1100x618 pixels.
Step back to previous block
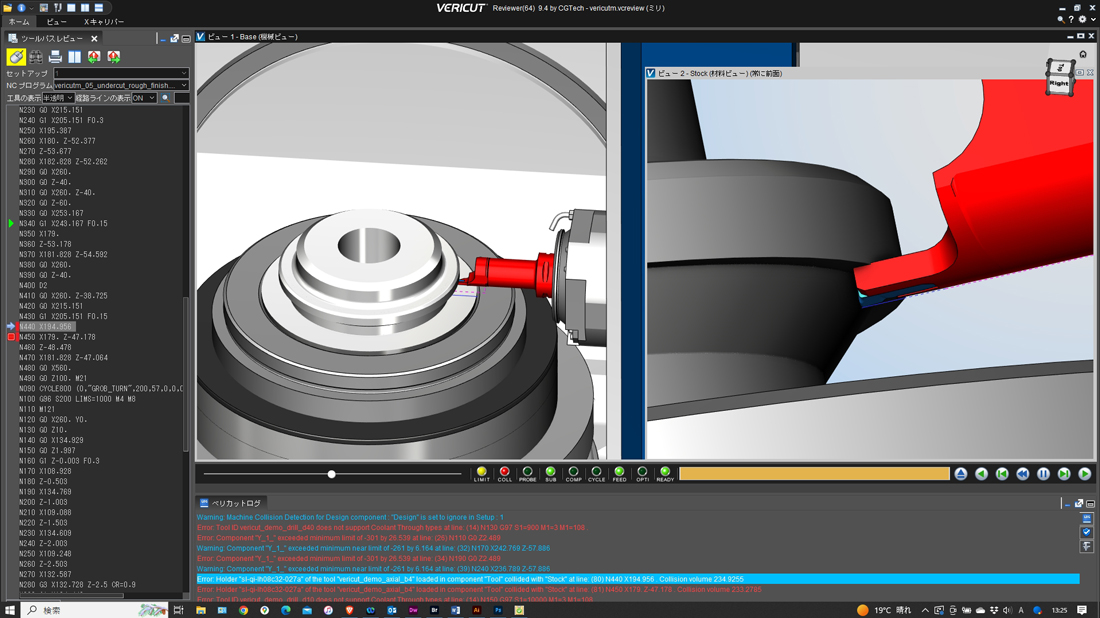click(x=1002, y=474)
